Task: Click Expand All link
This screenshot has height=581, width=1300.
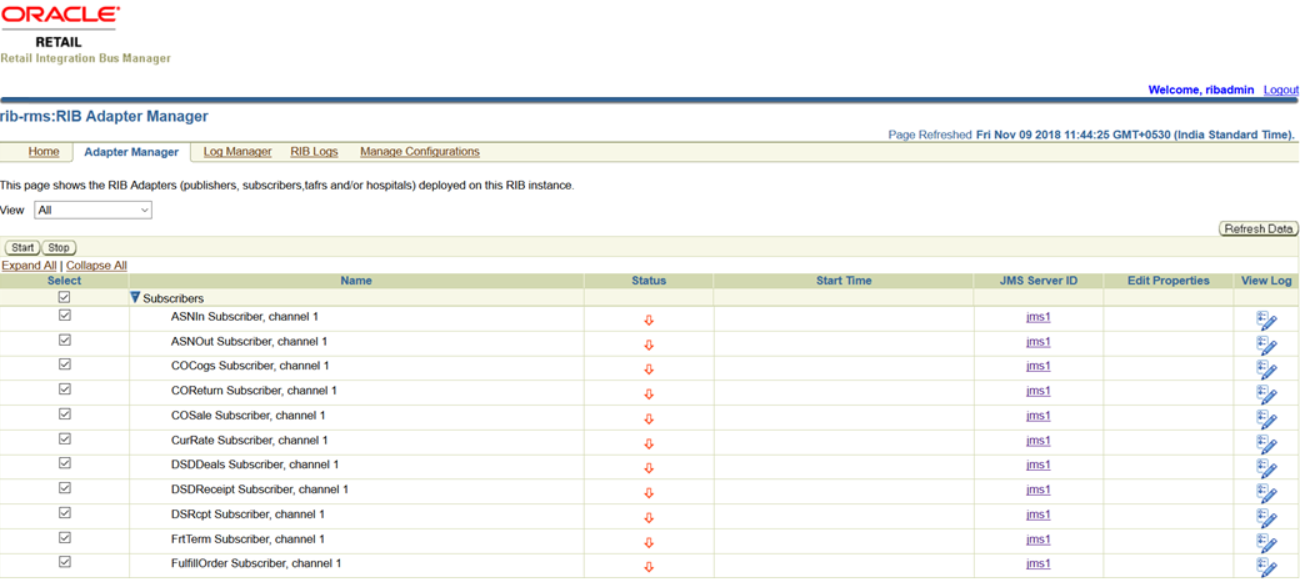Action: point(29,265)
